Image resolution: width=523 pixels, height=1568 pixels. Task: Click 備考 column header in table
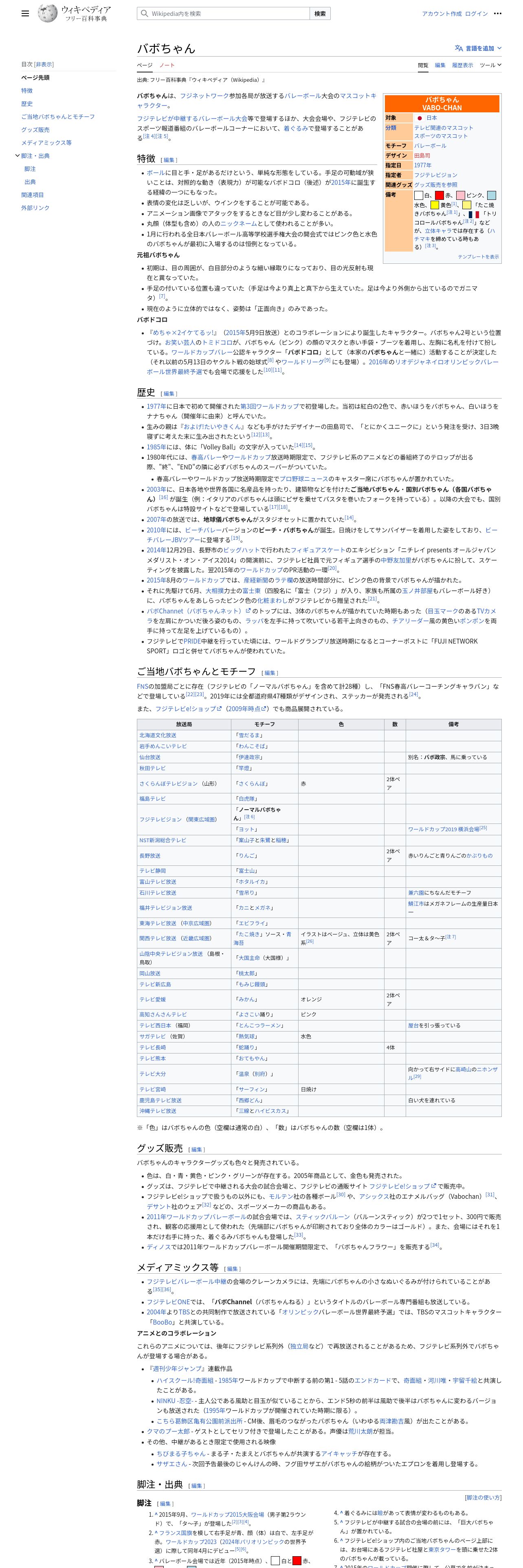454,724
